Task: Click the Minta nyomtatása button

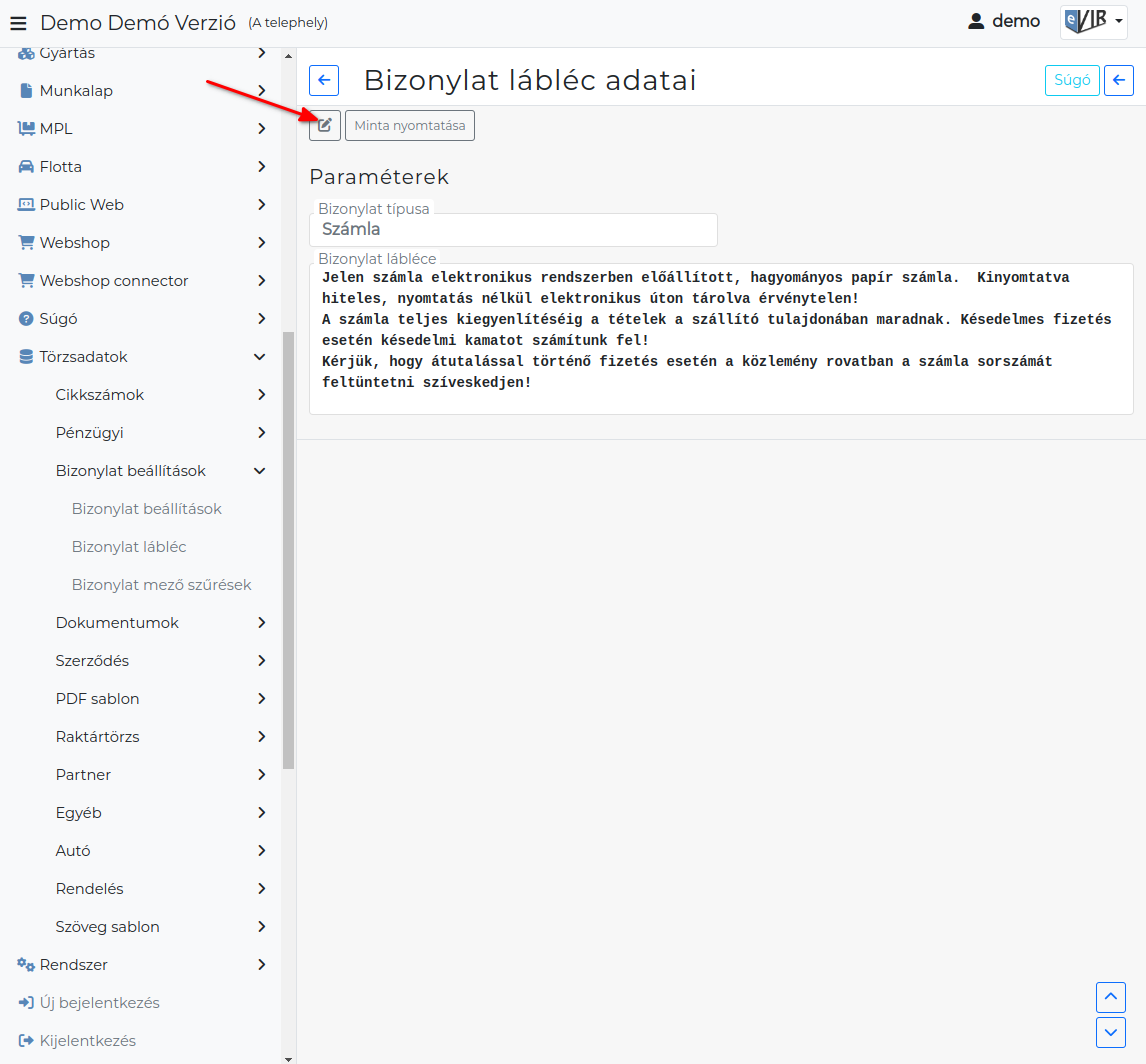Action: [409, 126]
